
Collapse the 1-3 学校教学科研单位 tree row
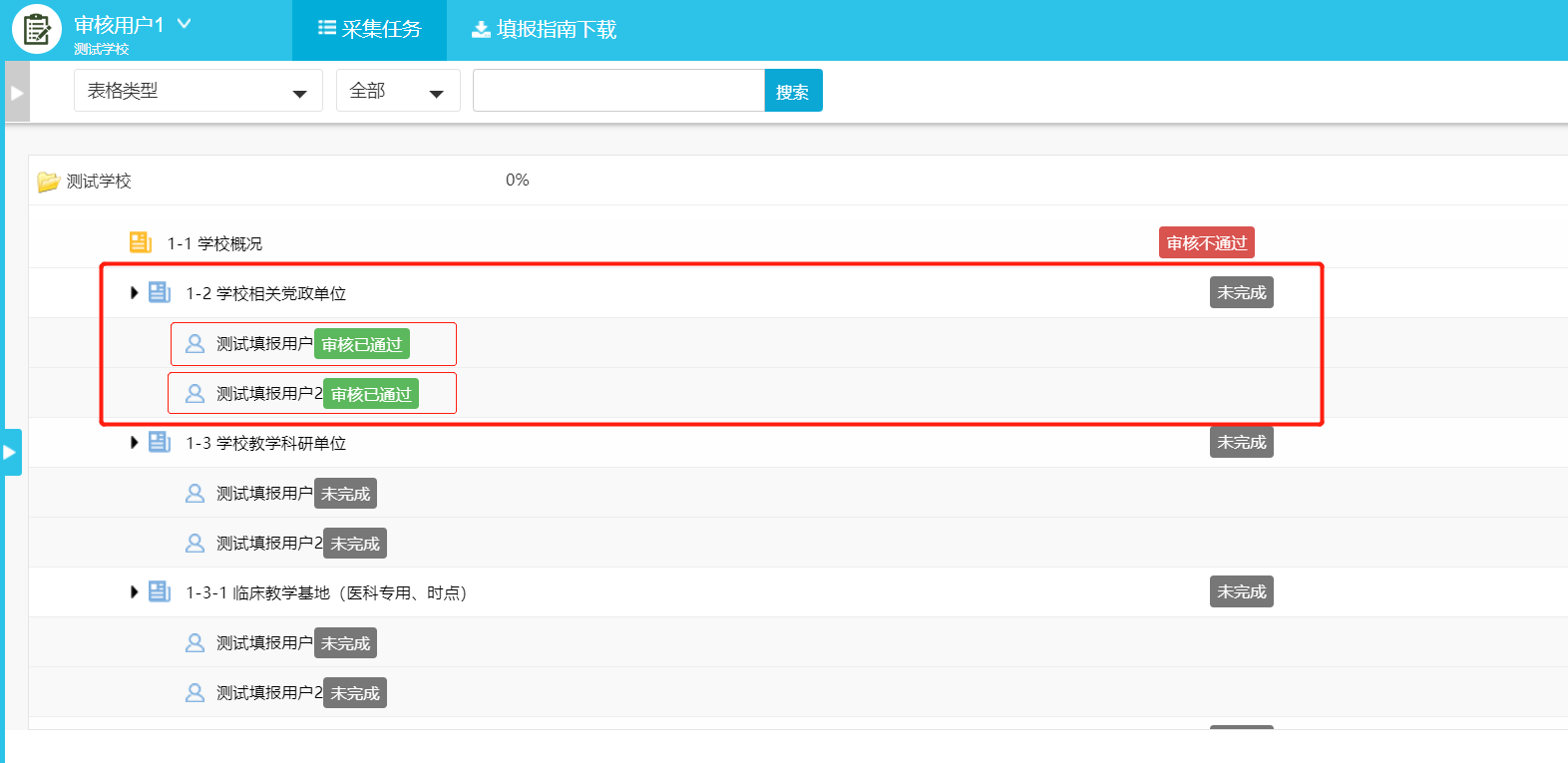[134, 442]
